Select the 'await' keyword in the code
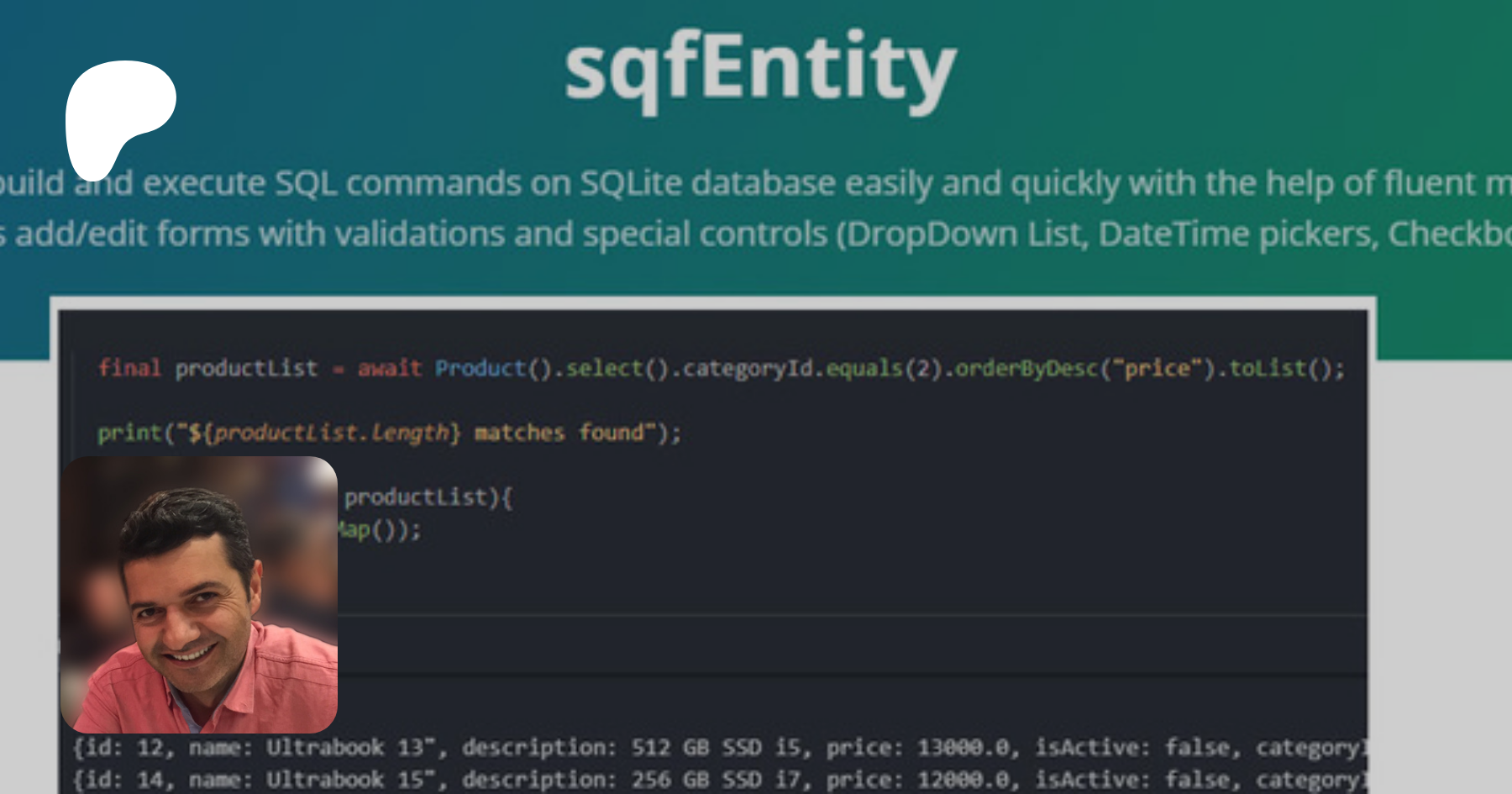 [x=390, y=368]
